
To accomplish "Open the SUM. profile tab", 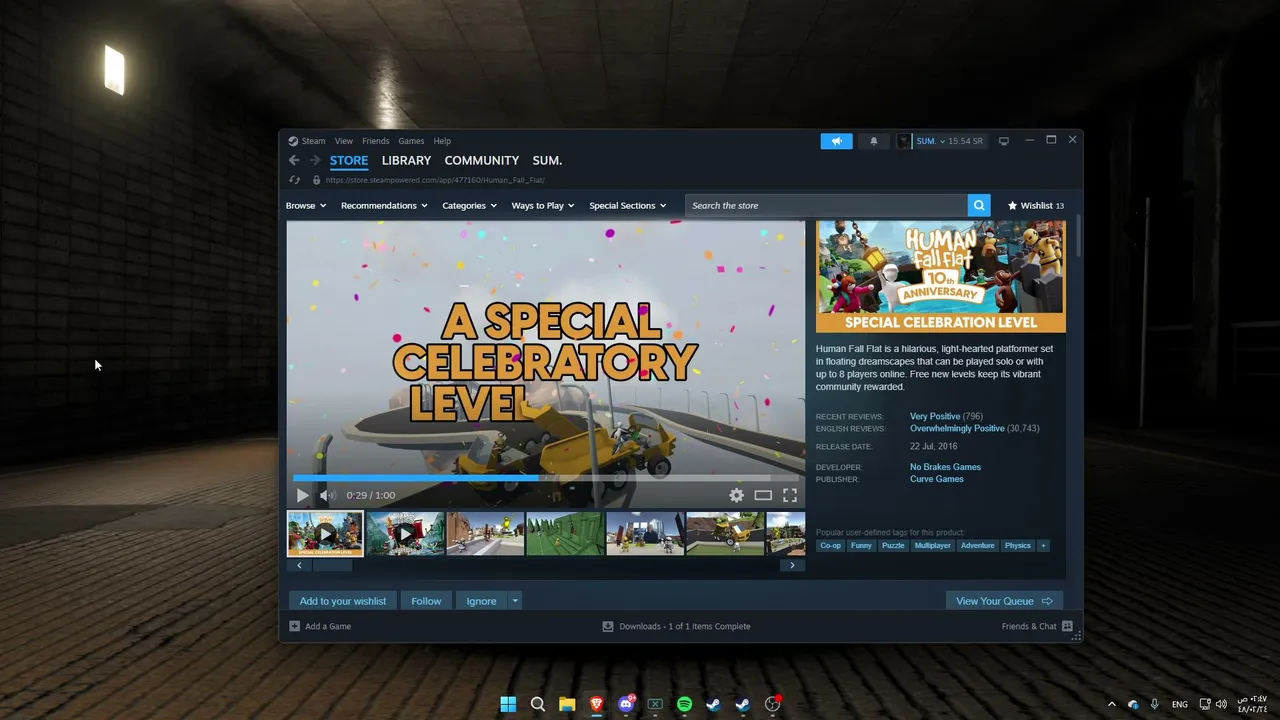I will [x=547, y=160].
